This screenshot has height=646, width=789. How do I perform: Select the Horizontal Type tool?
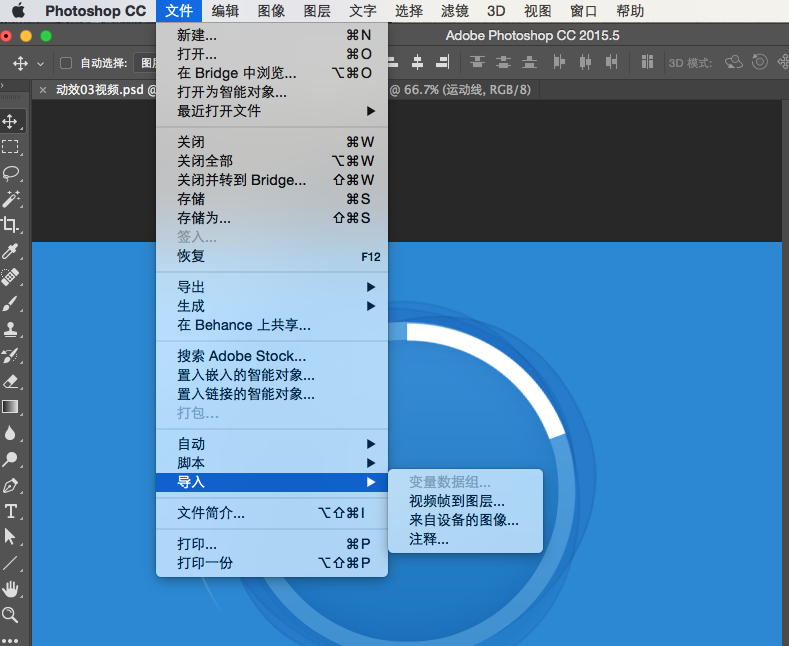pos(10,511)
